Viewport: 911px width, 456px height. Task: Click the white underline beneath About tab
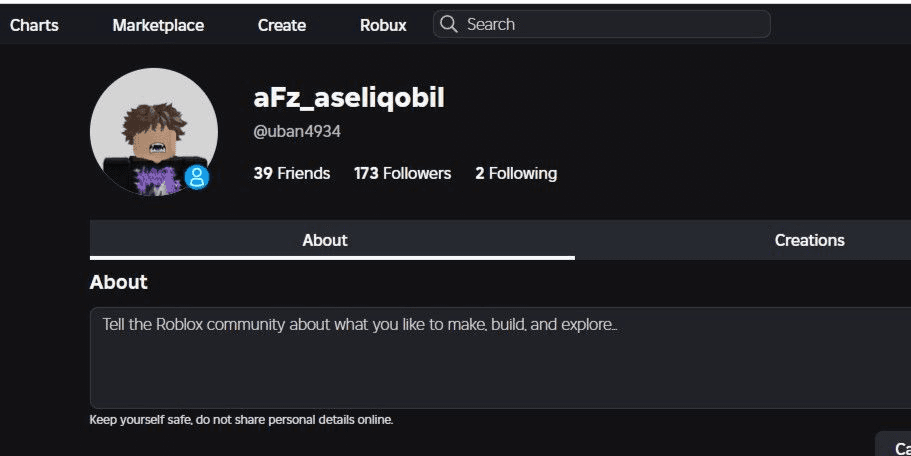332,257
